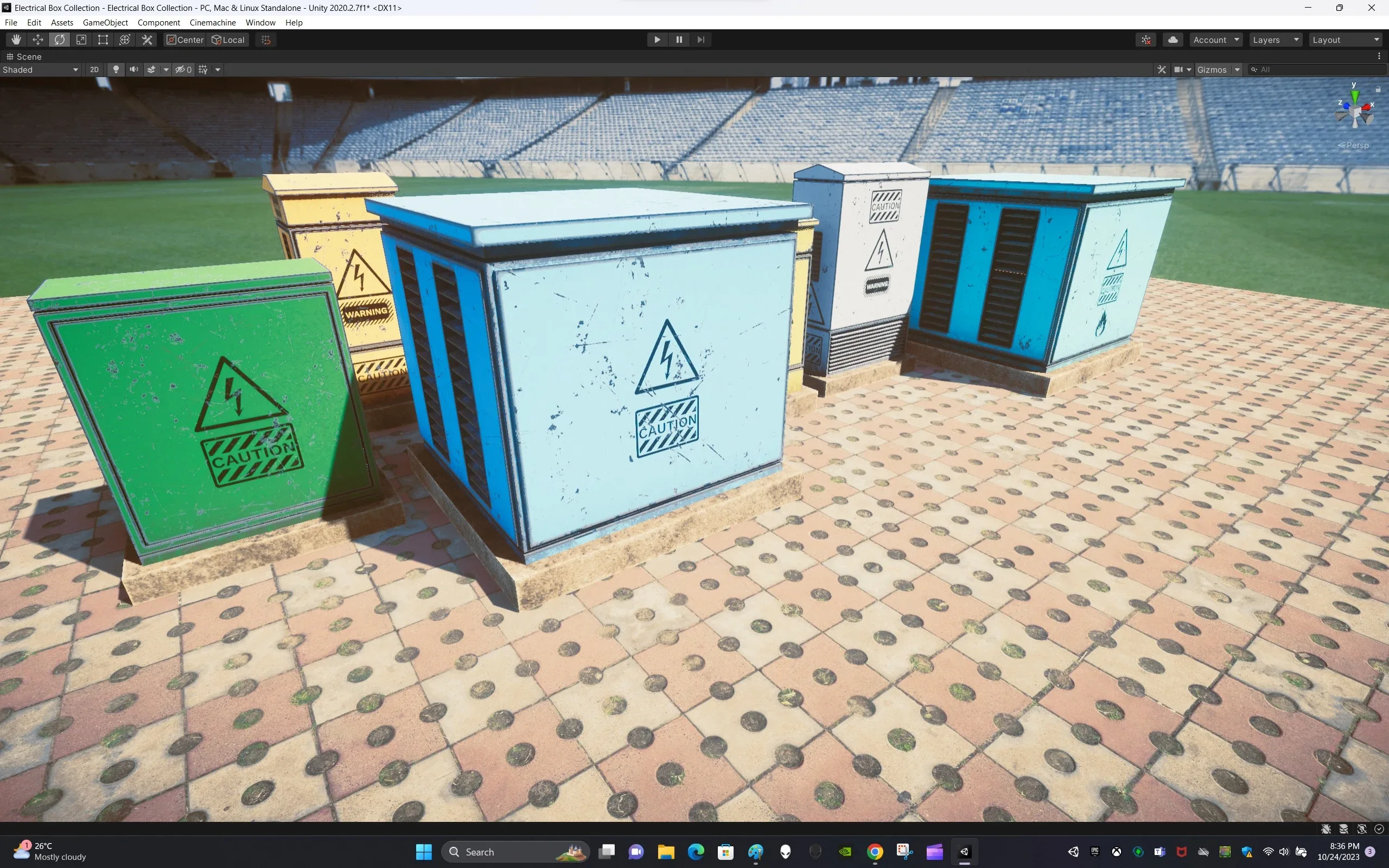Screen dimensions: 1389x868
Task: Select the Scene tab
Action: pos(24,56)
